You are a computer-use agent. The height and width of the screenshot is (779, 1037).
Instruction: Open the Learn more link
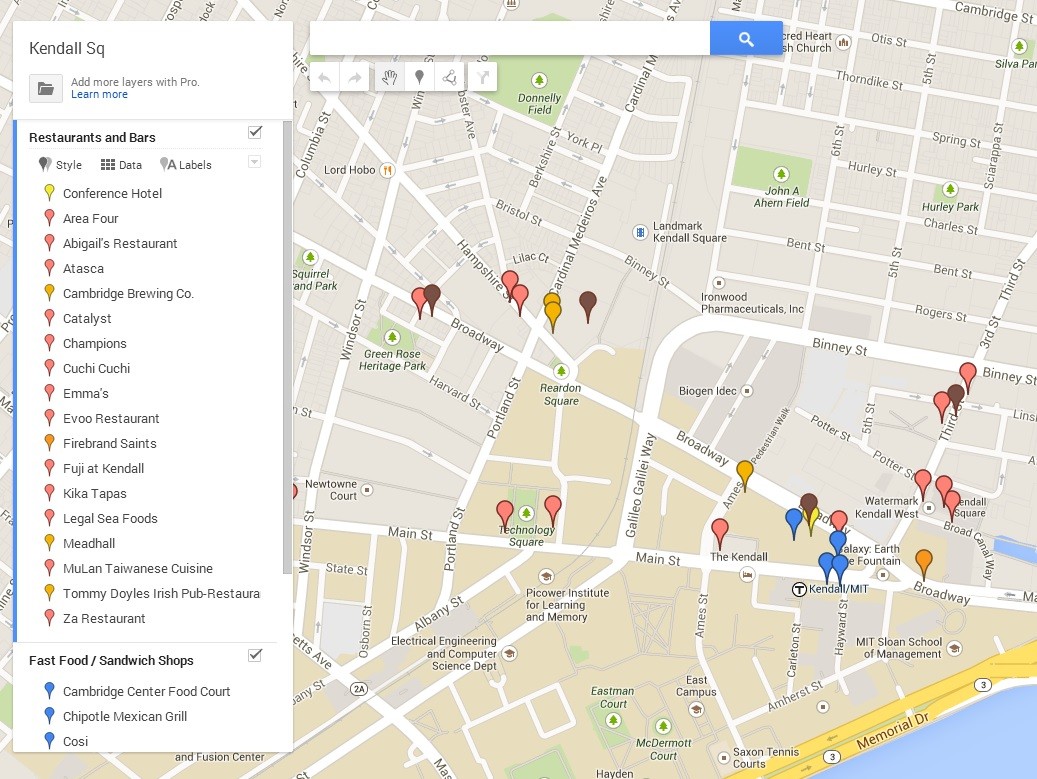coord(99,95)
